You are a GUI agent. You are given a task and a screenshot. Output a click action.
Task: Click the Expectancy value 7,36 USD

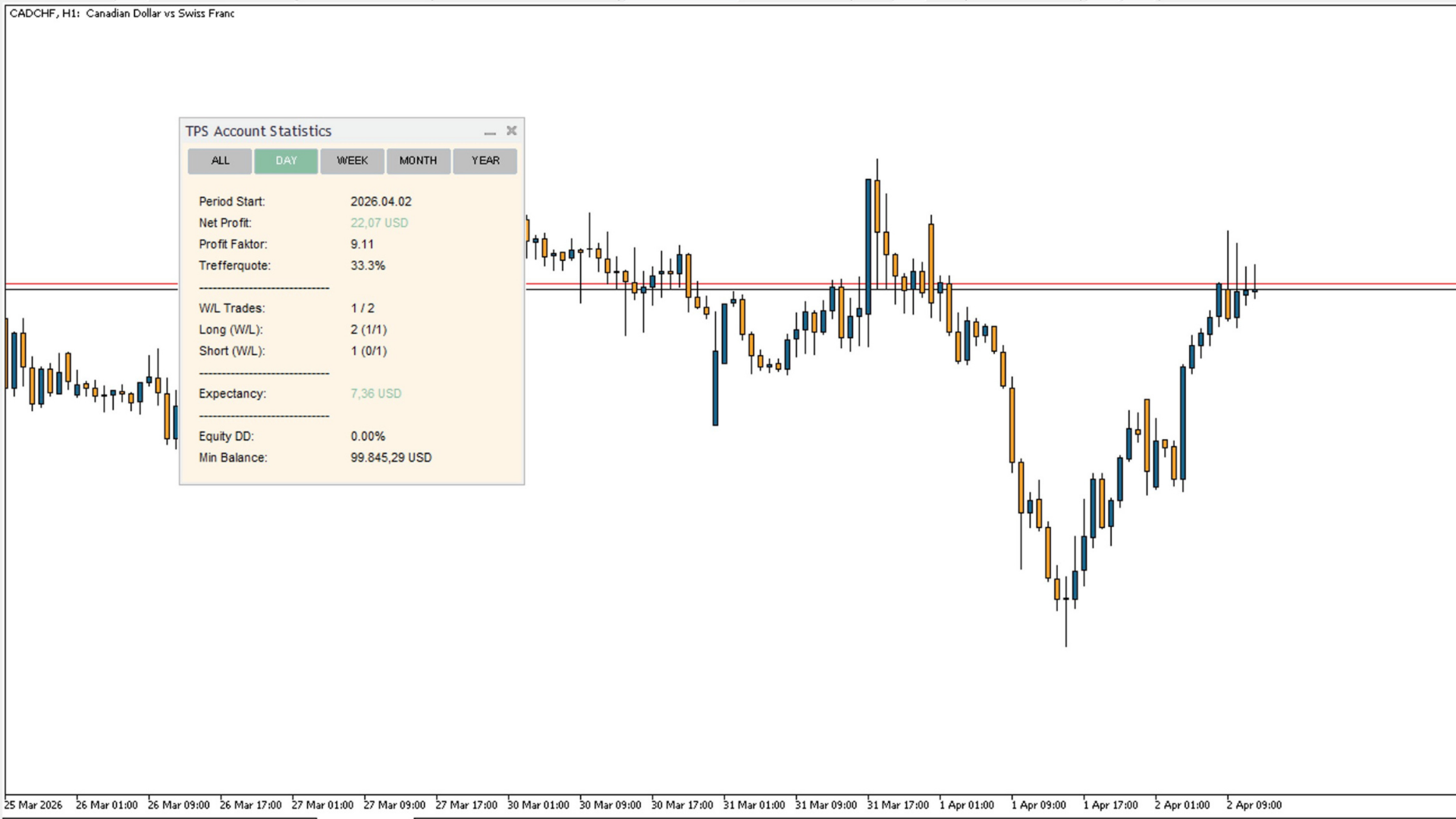376,394
